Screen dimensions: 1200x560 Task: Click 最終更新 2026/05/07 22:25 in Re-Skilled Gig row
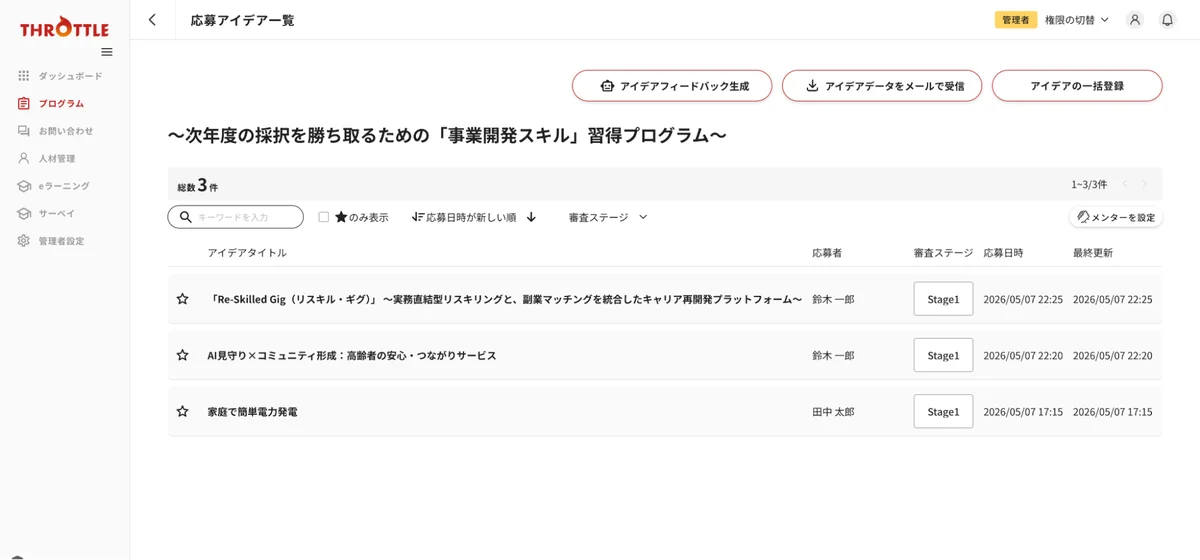pos(1113,299)
